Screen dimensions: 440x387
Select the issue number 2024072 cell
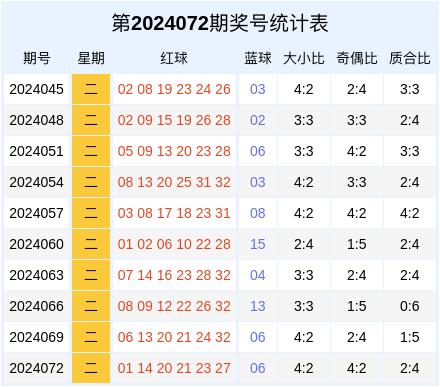[37, 368]
